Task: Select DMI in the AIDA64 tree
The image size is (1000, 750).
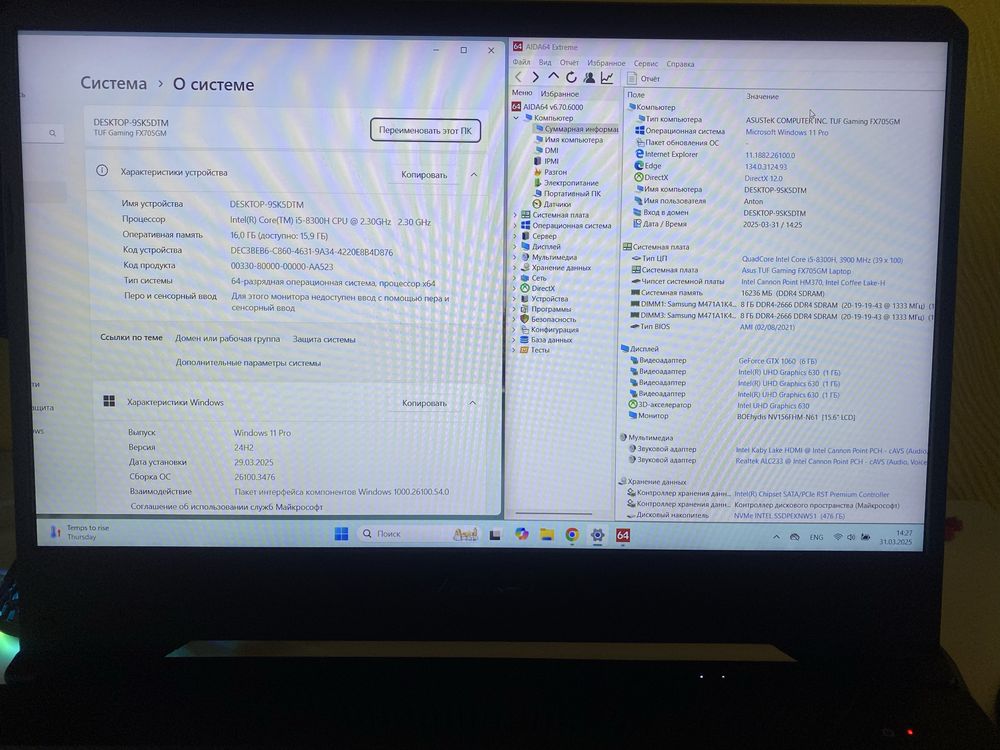Action: [547, 151]
